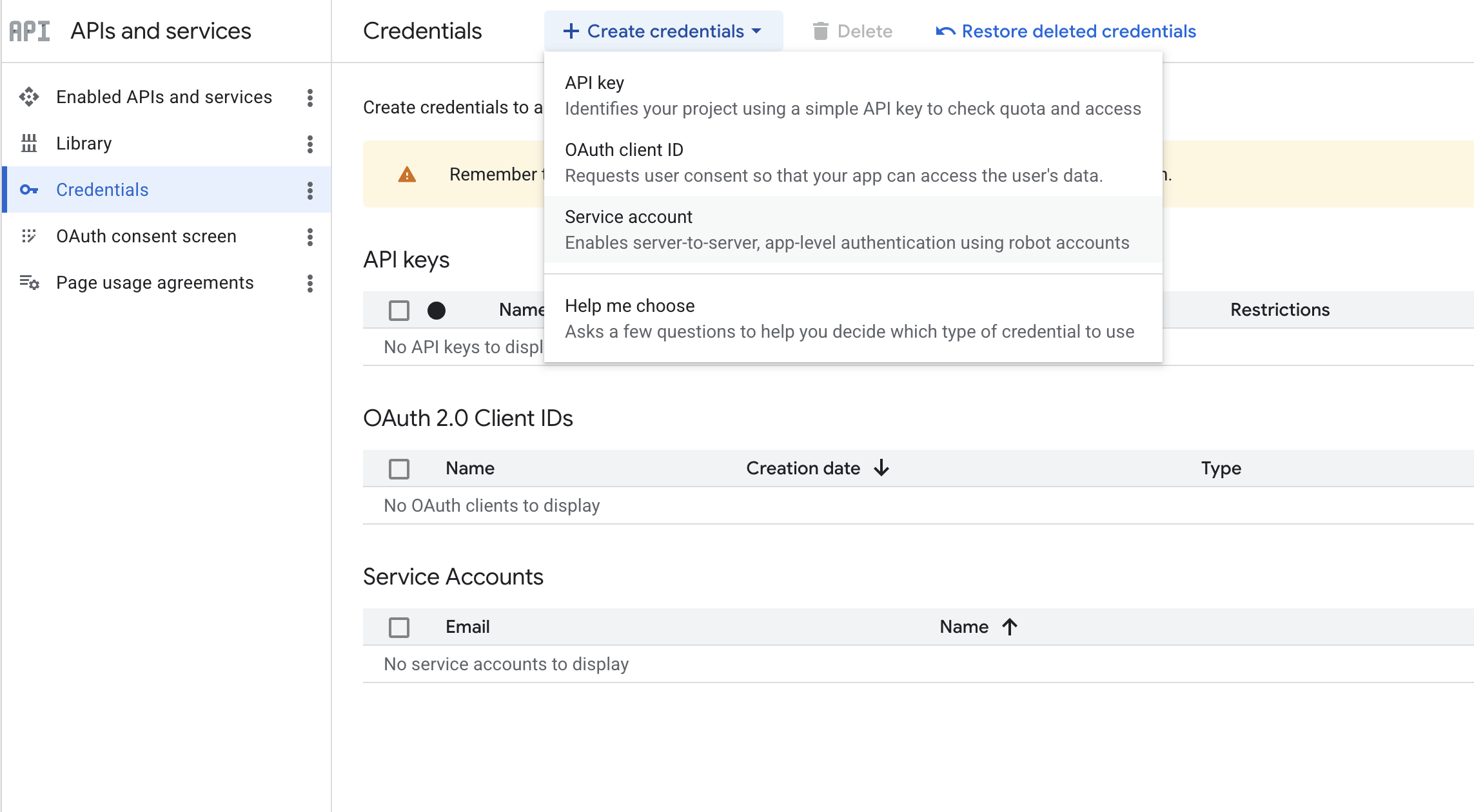Open the more menu for Credentials
The image size is (1474, 812).
(310, 190)
